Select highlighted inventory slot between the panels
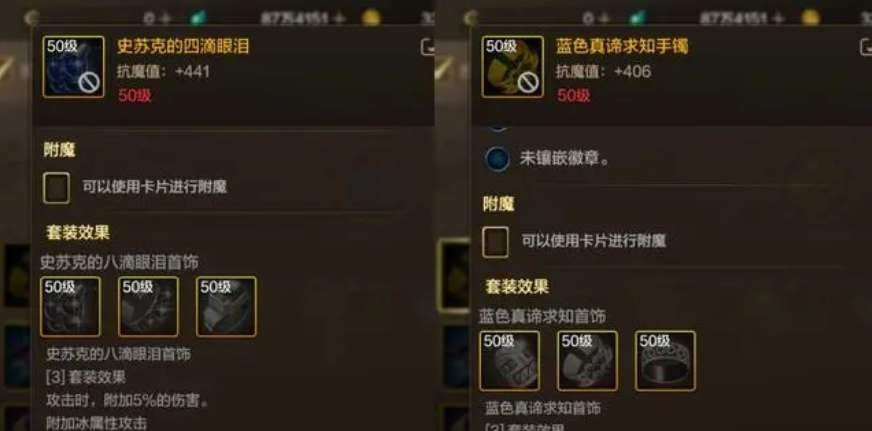The image size is (872, 431). click(453, 276)
